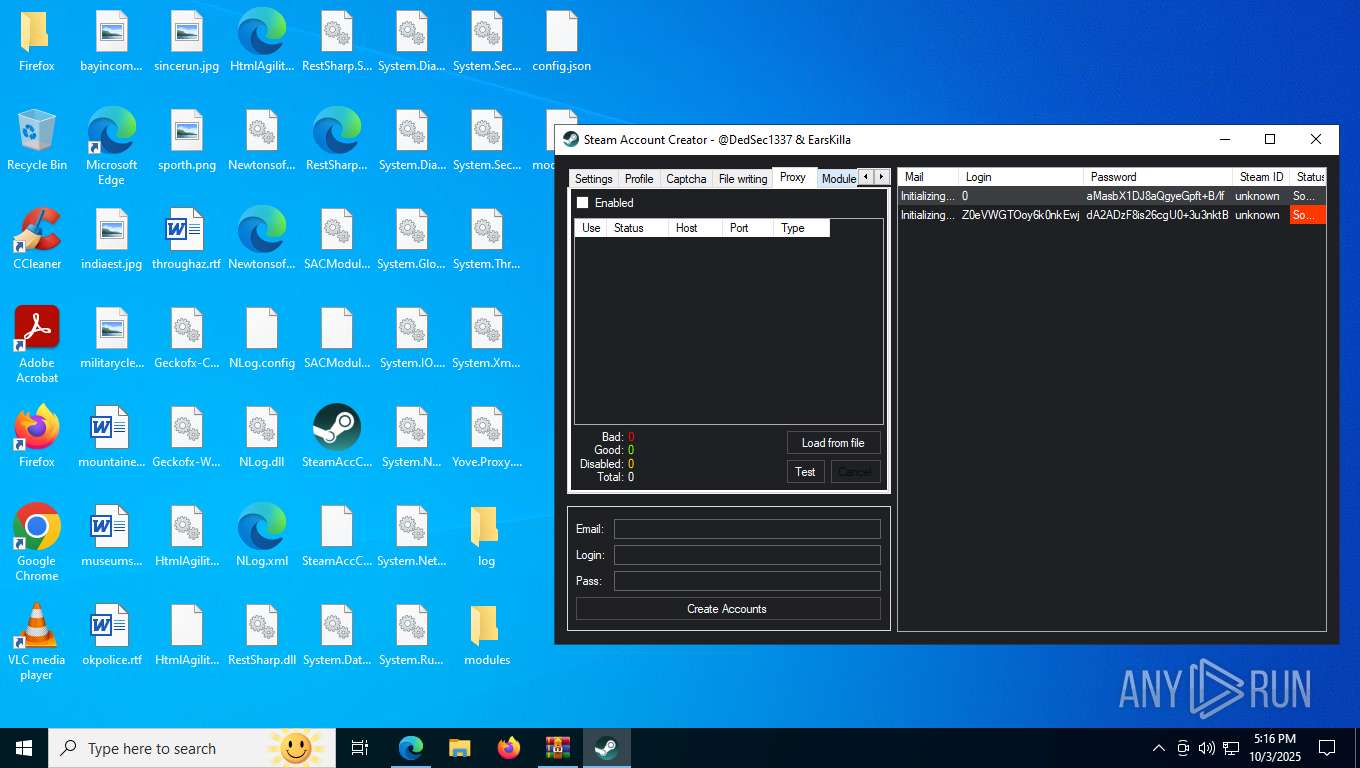Click the tab strip's left scroll arrow
Image resolution: width=1360 pixels, height=768 pixels.
pos(866,177)
